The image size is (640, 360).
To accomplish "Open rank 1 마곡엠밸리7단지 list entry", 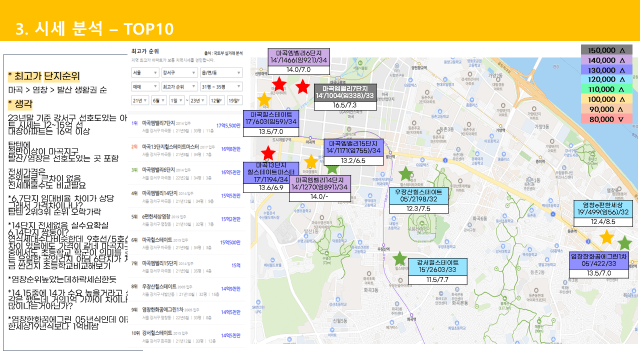I will pos(186,126).
